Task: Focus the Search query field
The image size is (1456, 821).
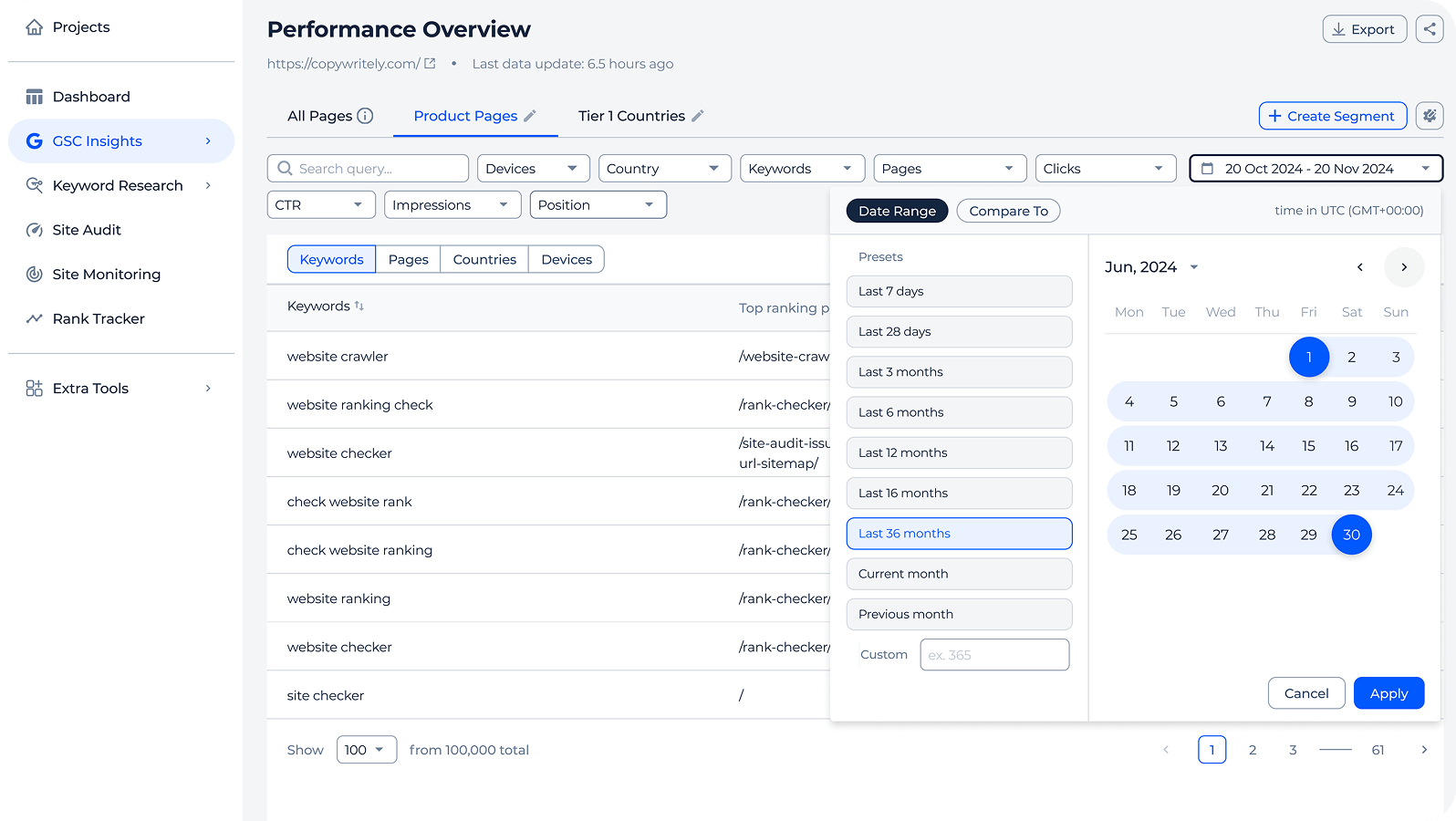Action: [x=368, y=169]
